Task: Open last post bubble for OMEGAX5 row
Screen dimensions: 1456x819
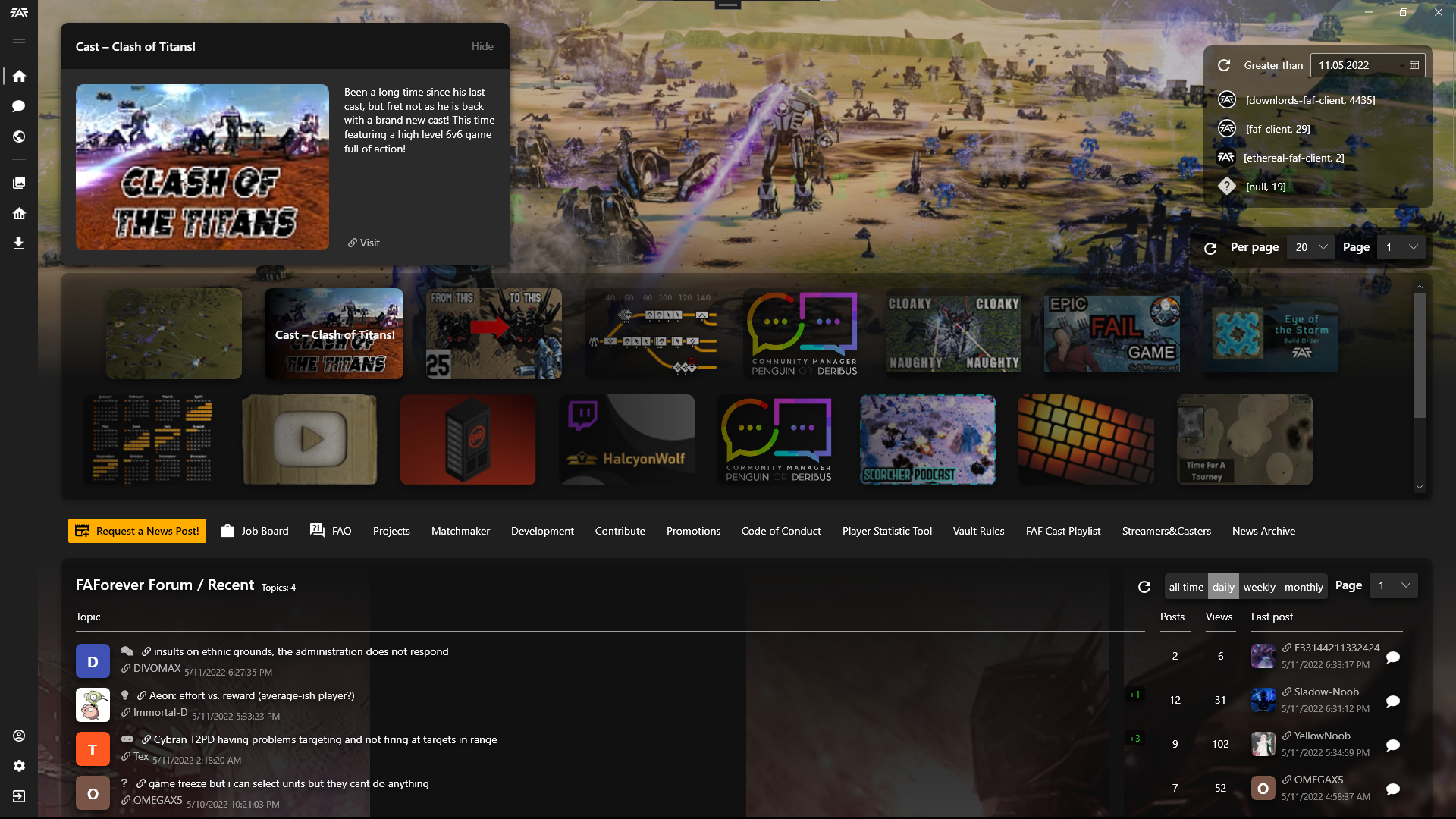Action: click(1393, 789)
